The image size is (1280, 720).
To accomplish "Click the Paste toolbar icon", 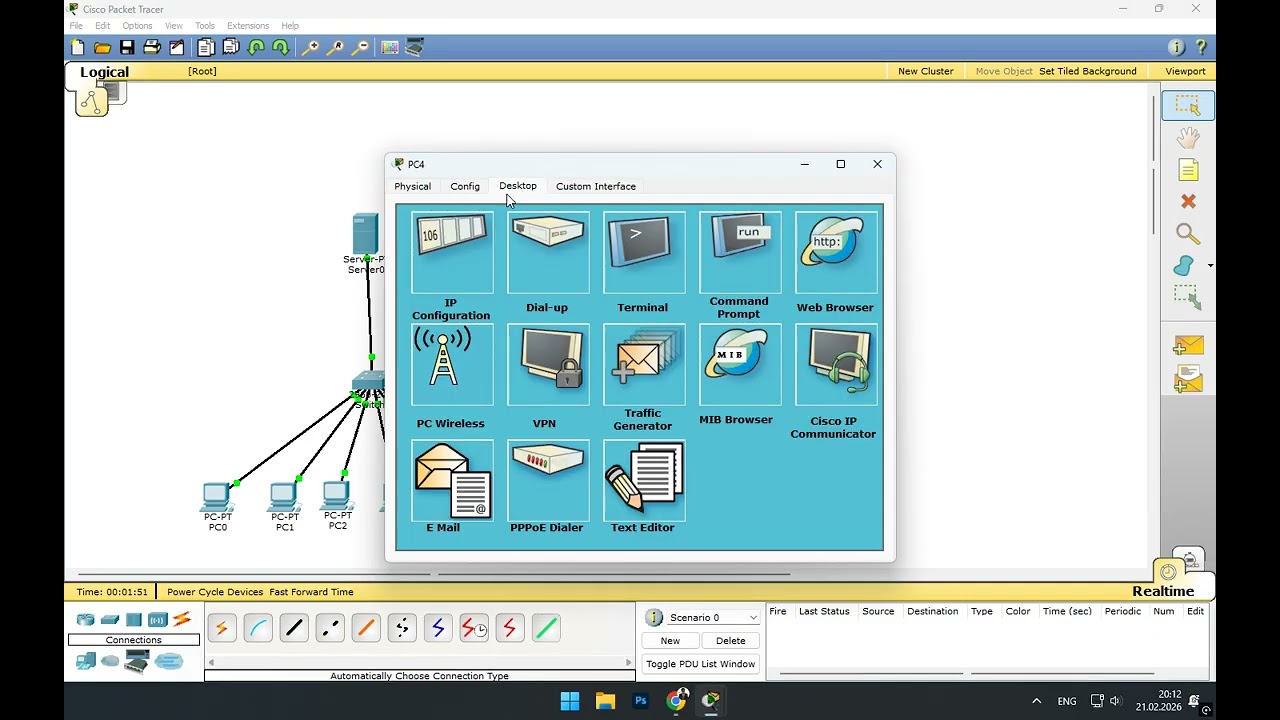I will point(231,47).
